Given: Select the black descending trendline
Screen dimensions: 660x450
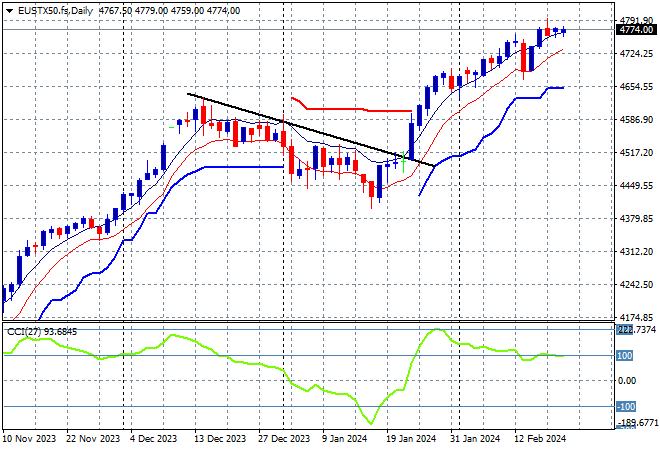Looking at the screenshot, I should [x=311, y=130].
